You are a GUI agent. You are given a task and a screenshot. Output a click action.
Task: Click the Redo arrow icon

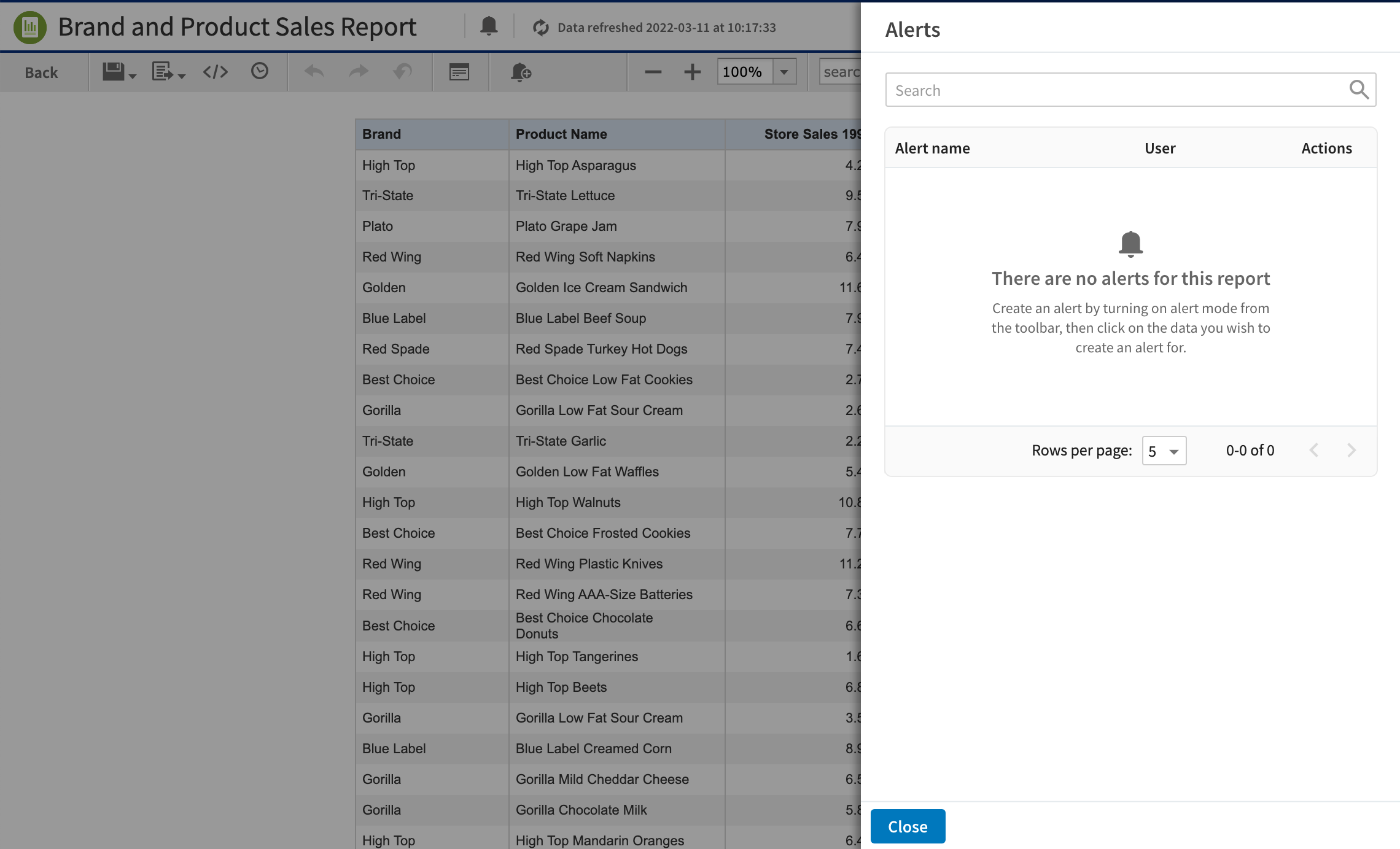coord(359,72)
